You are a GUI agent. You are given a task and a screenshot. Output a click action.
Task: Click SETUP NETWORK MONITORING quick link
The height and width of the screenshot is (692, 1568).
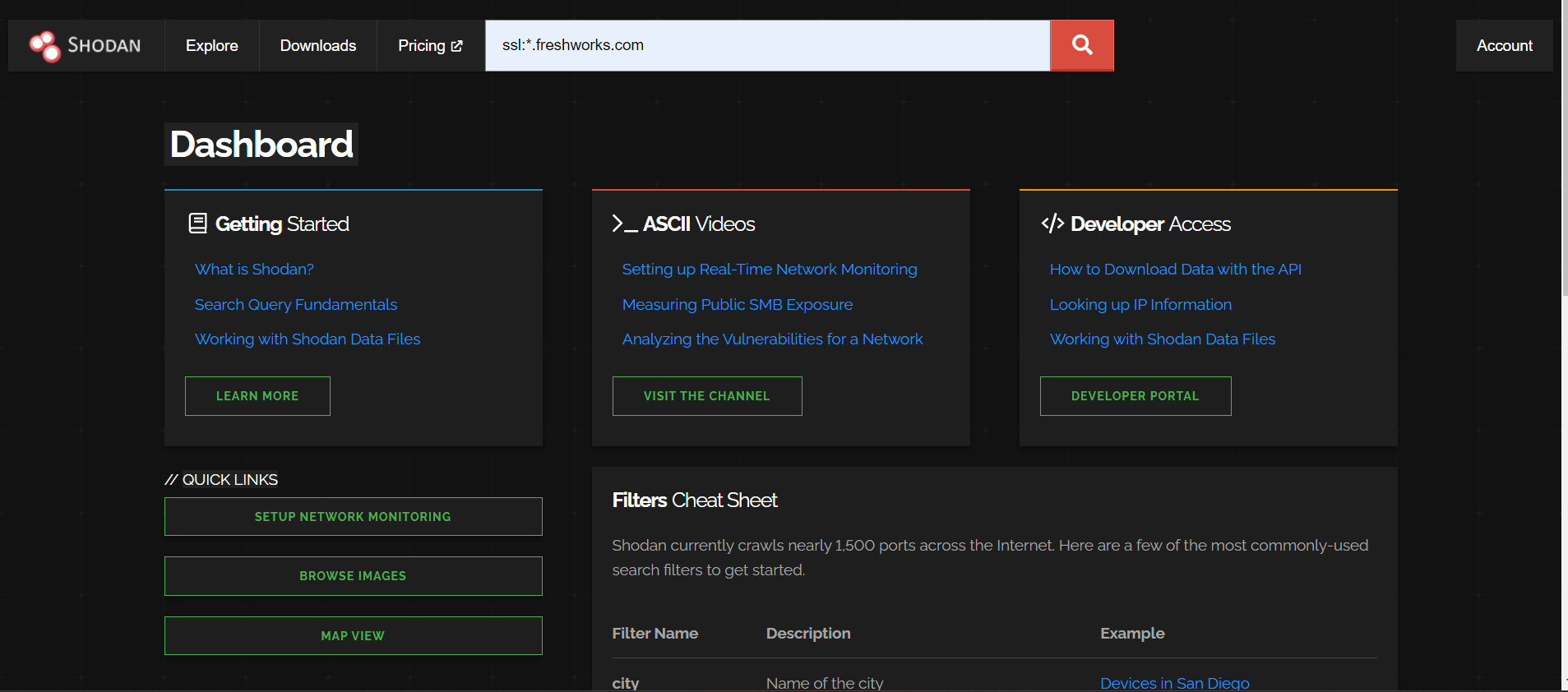click(354, 517)
